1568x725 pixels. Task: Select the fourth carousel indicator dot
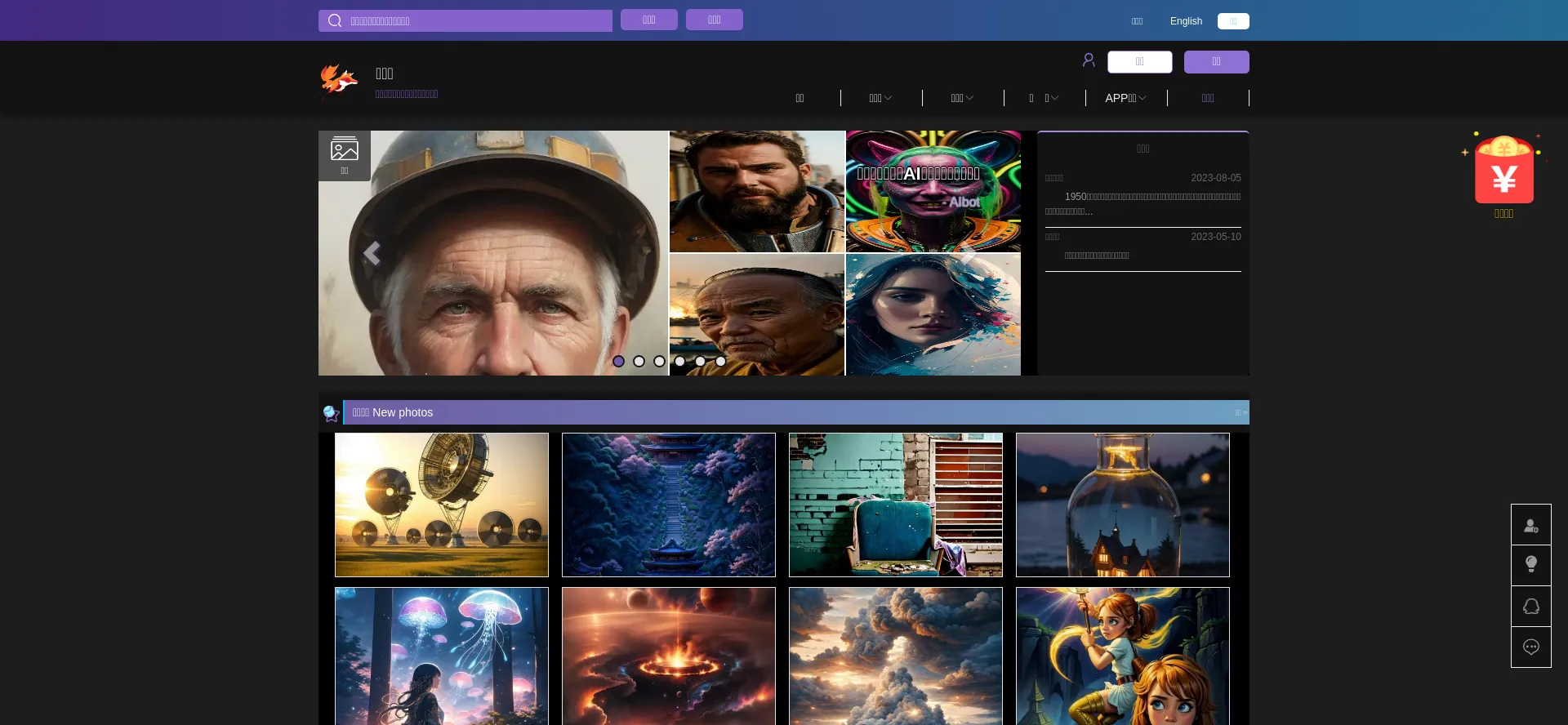tap(679, 361)
